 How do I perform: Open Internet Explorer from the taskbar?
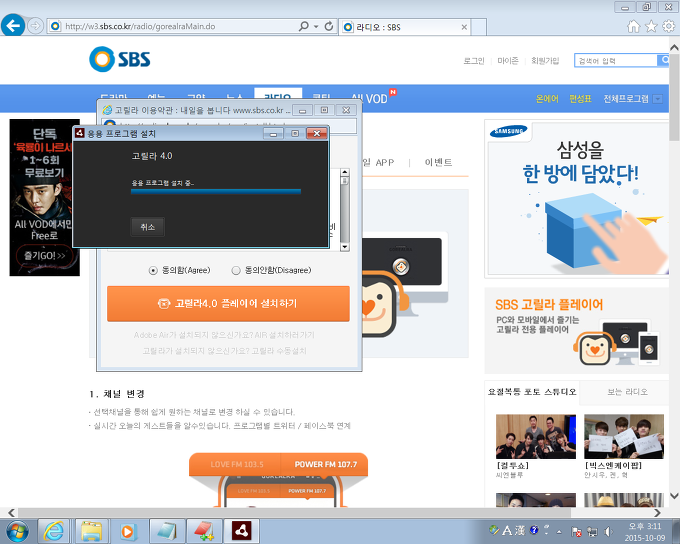point(53,531)
